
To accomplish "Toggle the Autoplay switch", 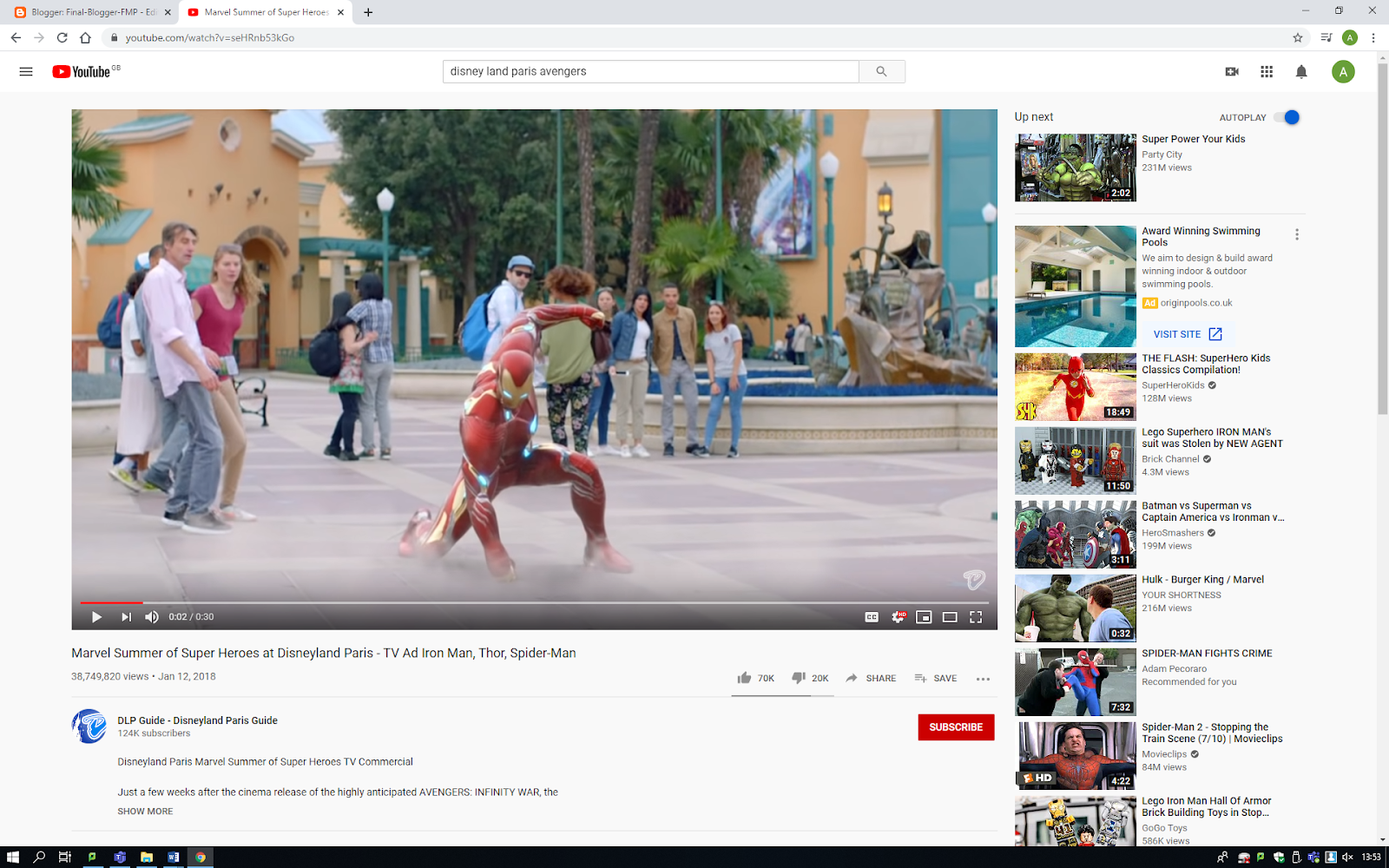I will coord(1288,117).
